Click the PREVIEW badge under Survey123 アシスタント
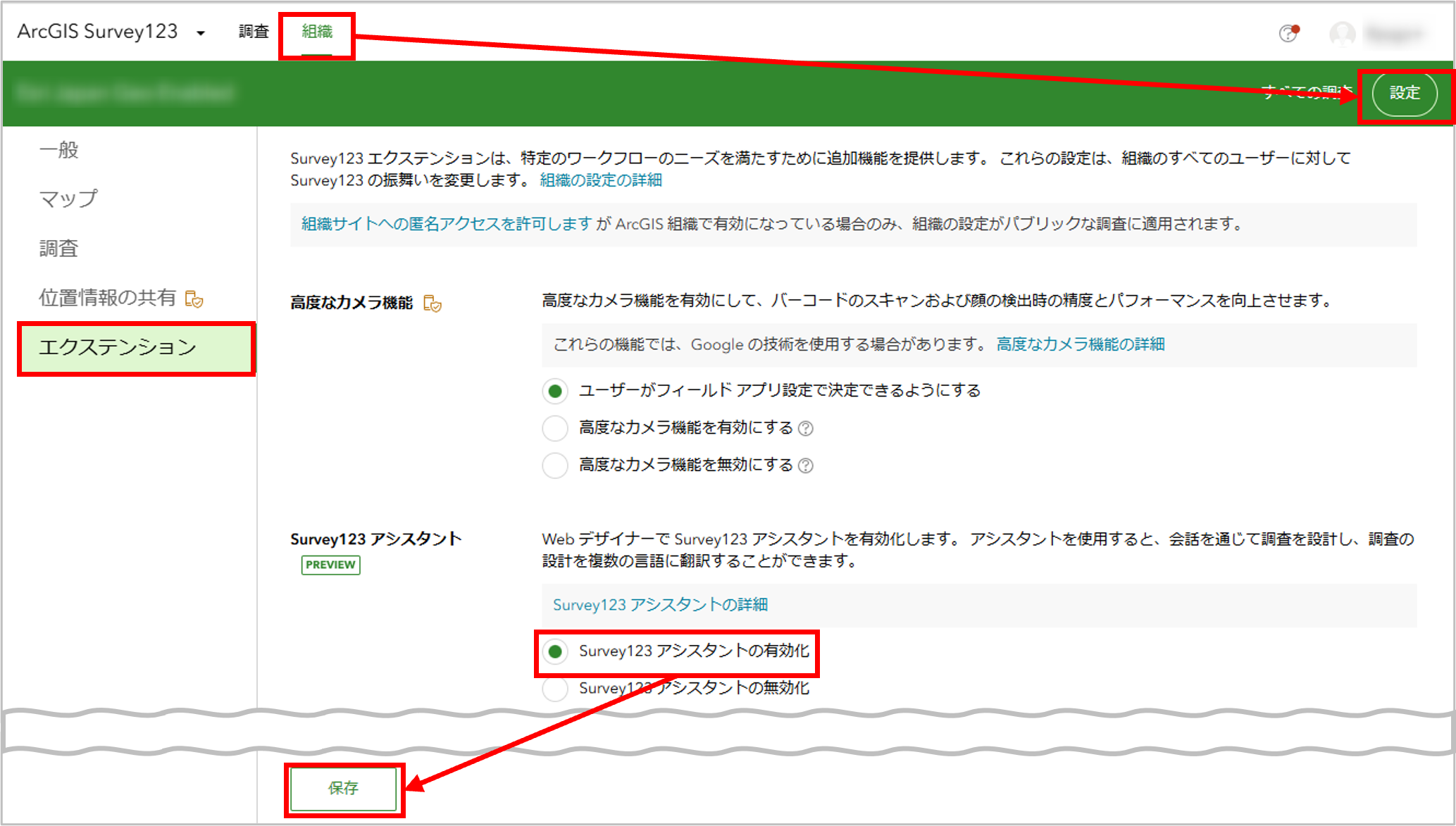 pos(330,565)
